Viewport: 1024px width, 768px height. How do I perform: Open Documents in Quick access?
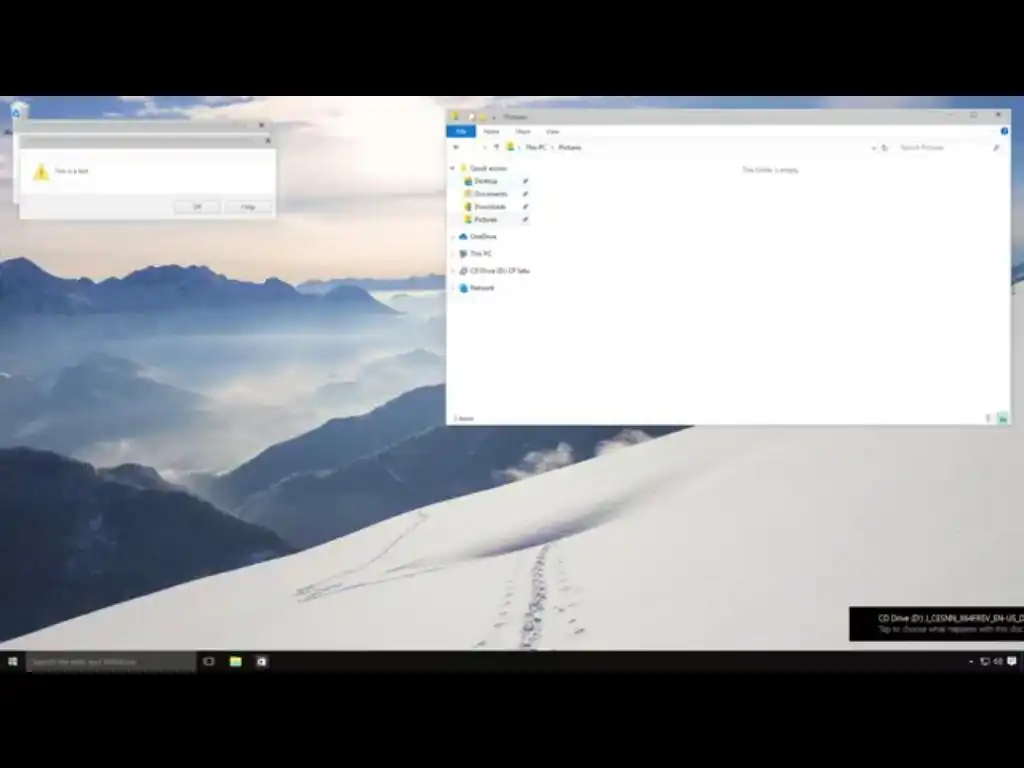tap(485, 194)
